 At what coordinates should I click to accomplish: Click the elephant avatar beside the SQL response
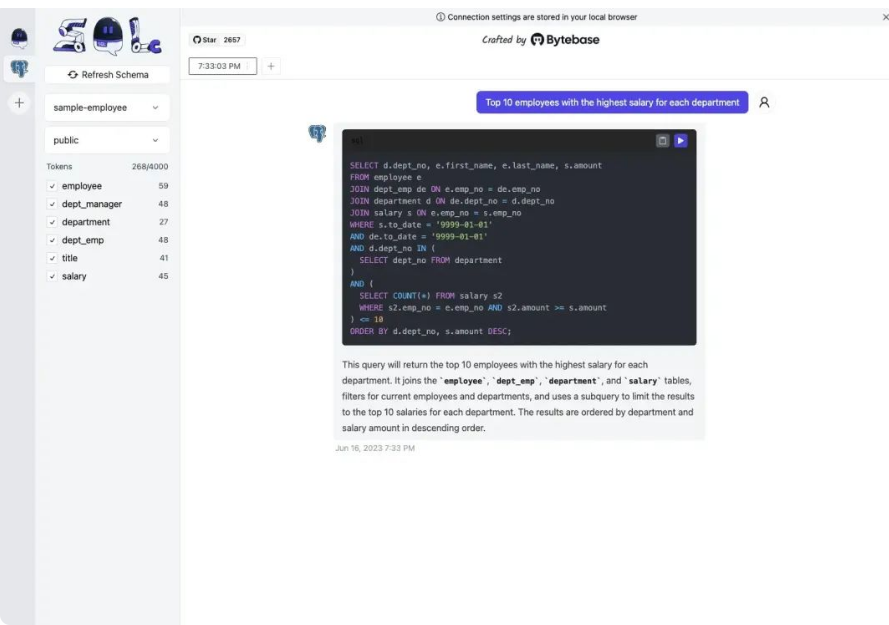click(317, 133)
